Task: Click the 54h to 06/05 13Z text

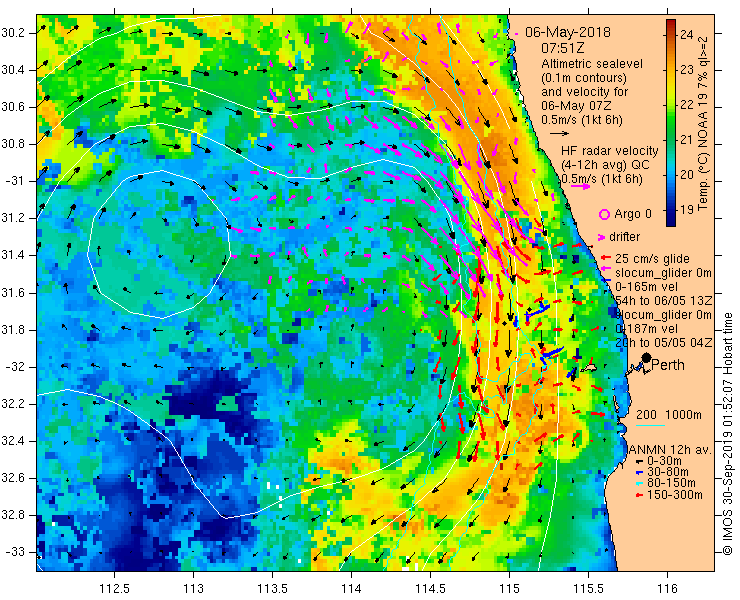Action: coord(664,301)
